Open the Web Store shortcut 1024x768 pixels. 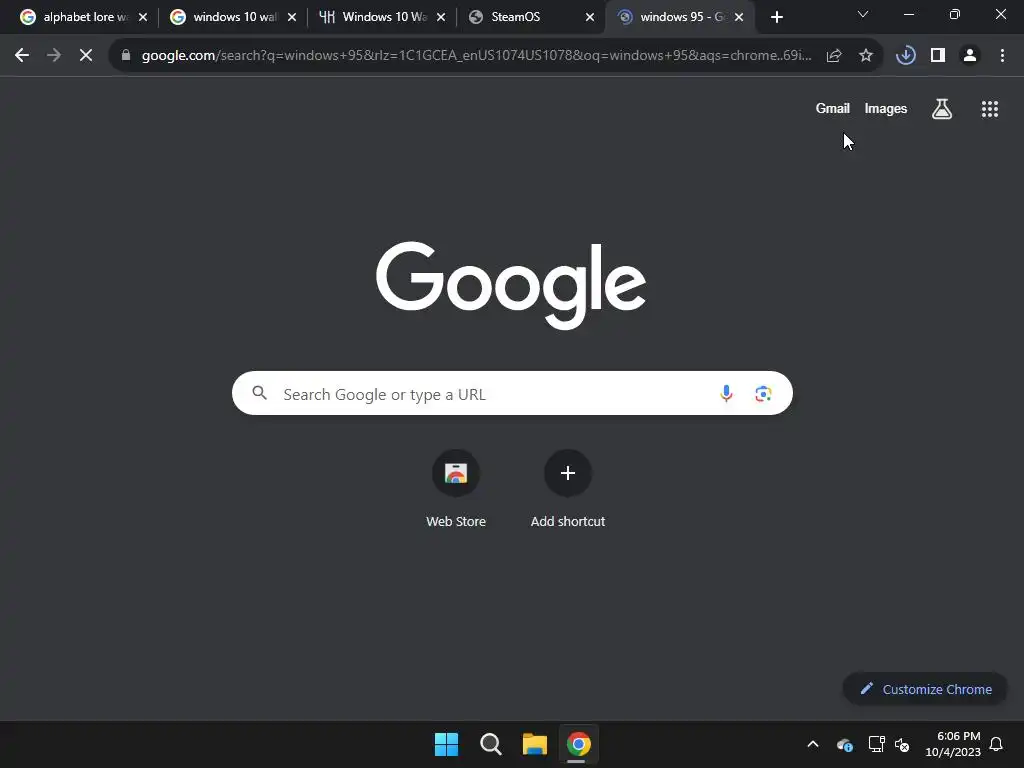[x=456, y=488]
